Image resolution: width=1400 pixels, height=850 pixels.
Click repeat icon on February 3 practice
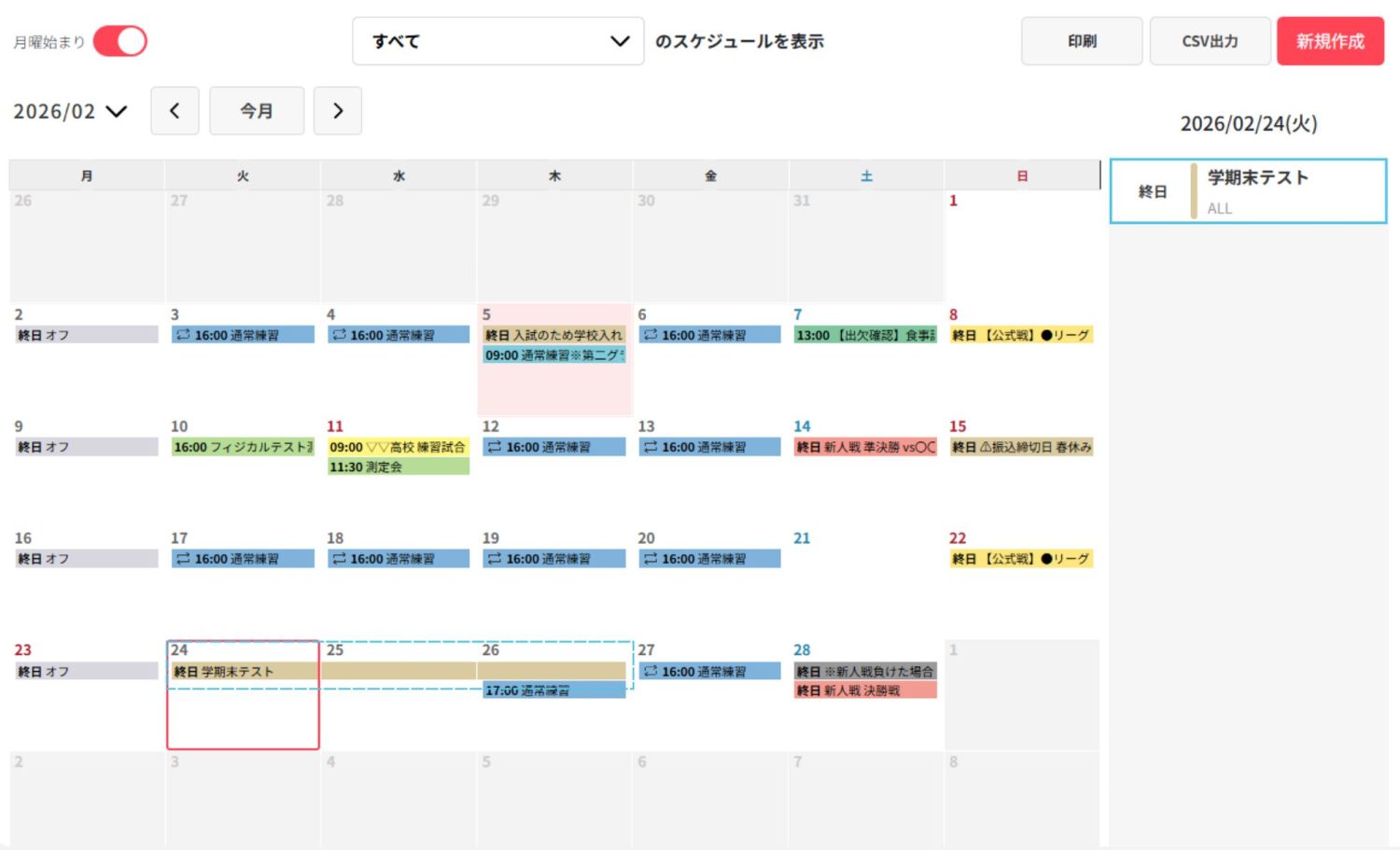click(183, 335)
